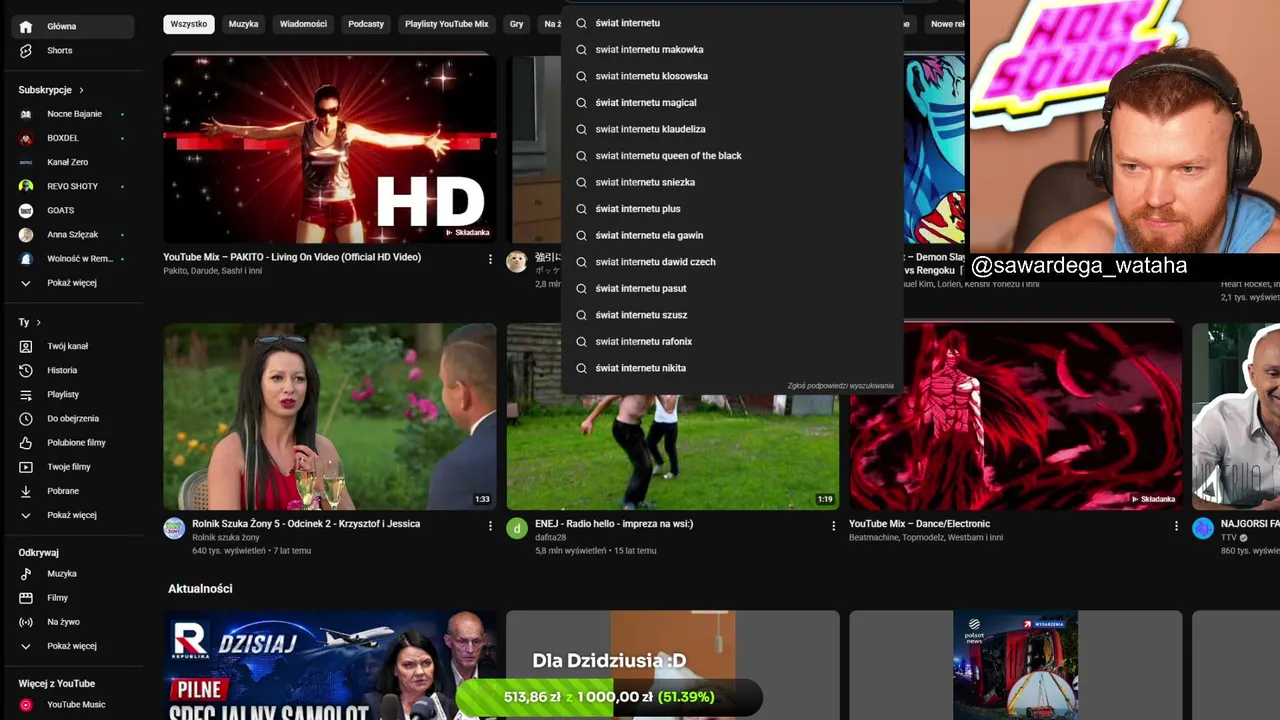
Task: Play Rolnik Szuka Żony thumbnail
Action: (330, 416)
